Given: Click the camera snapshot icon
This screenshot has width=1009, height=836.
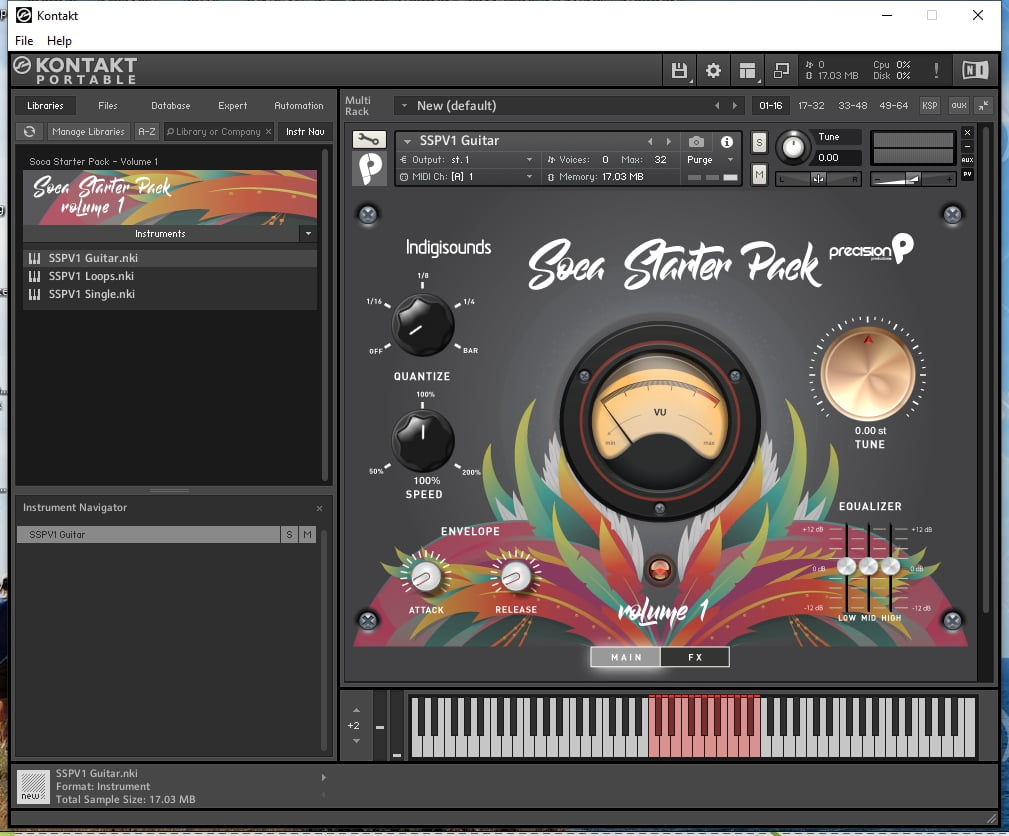Looking at the screenshot, I should (696, 142).
